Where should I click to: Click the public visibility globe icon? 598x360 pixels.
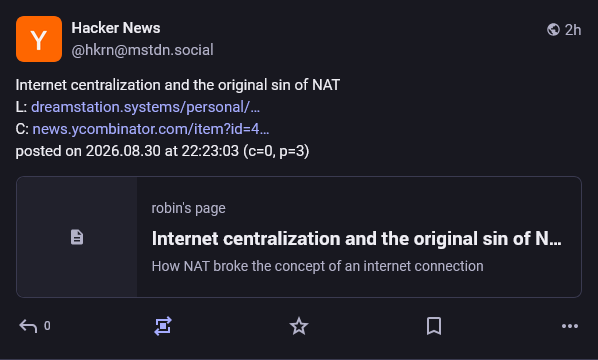(553, 29)
